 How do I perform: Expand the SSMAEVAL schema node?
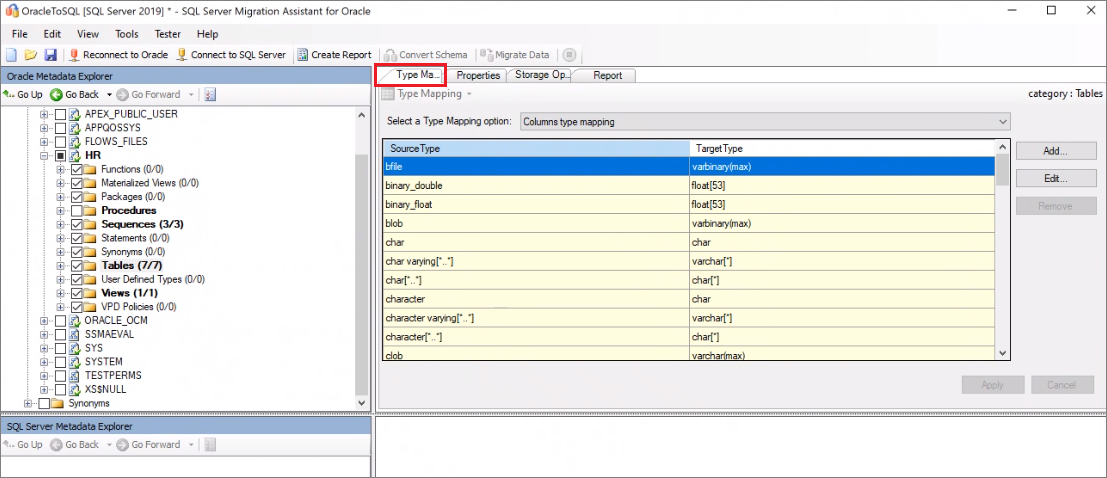click(x=44, y=334)
